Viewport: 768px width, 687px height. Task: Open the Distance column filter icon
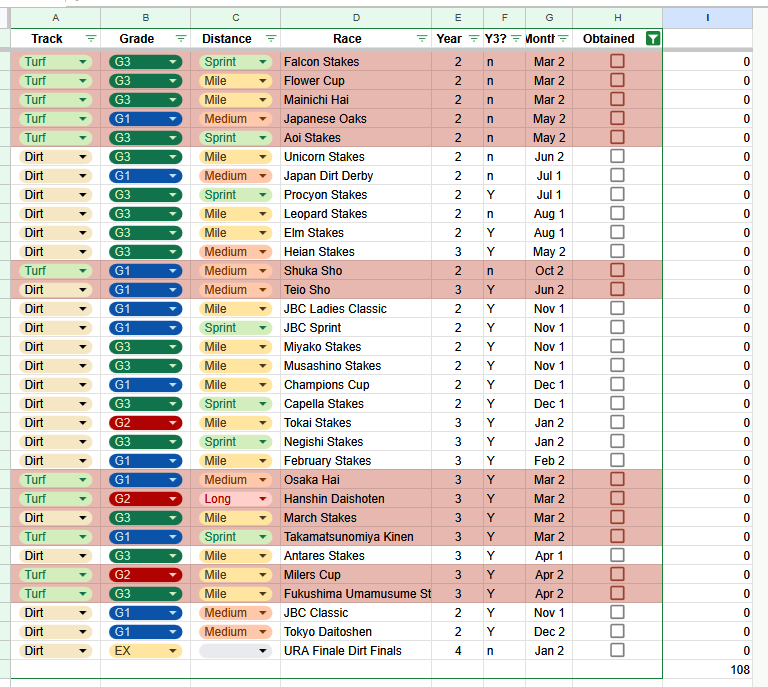coord(271,39)
